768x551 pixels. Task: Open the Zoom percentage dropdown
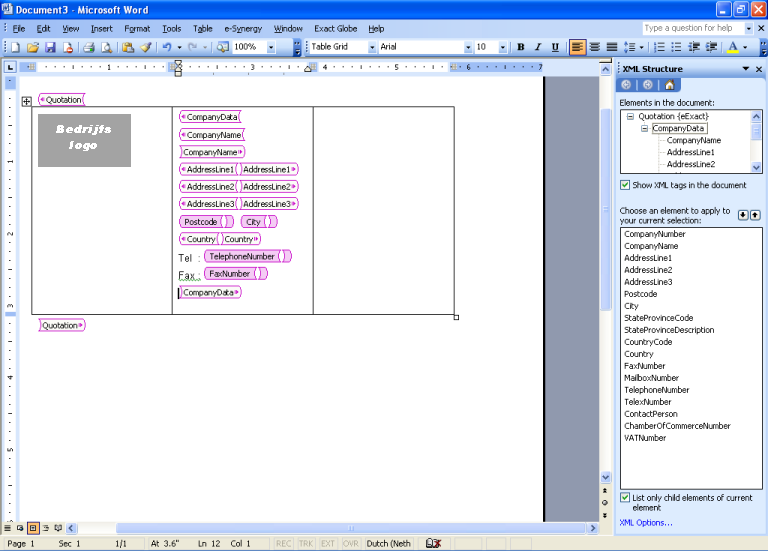coord(271,47)
